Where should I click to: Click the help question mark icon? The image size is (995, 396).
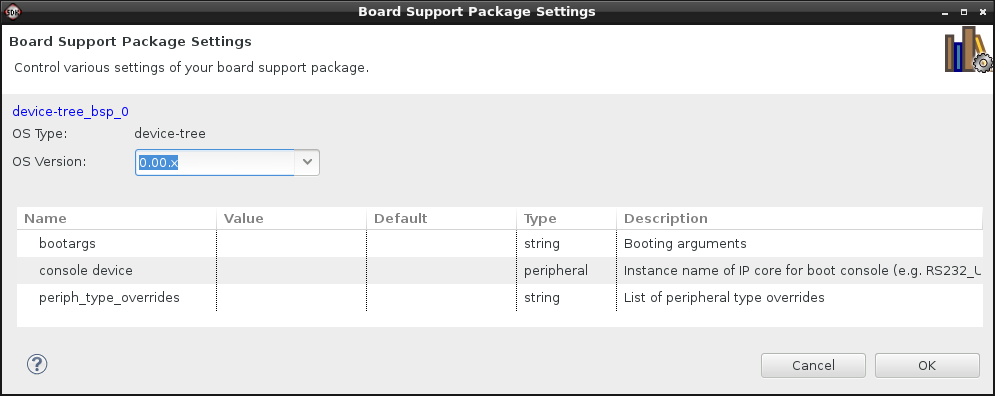click(37, 364)
